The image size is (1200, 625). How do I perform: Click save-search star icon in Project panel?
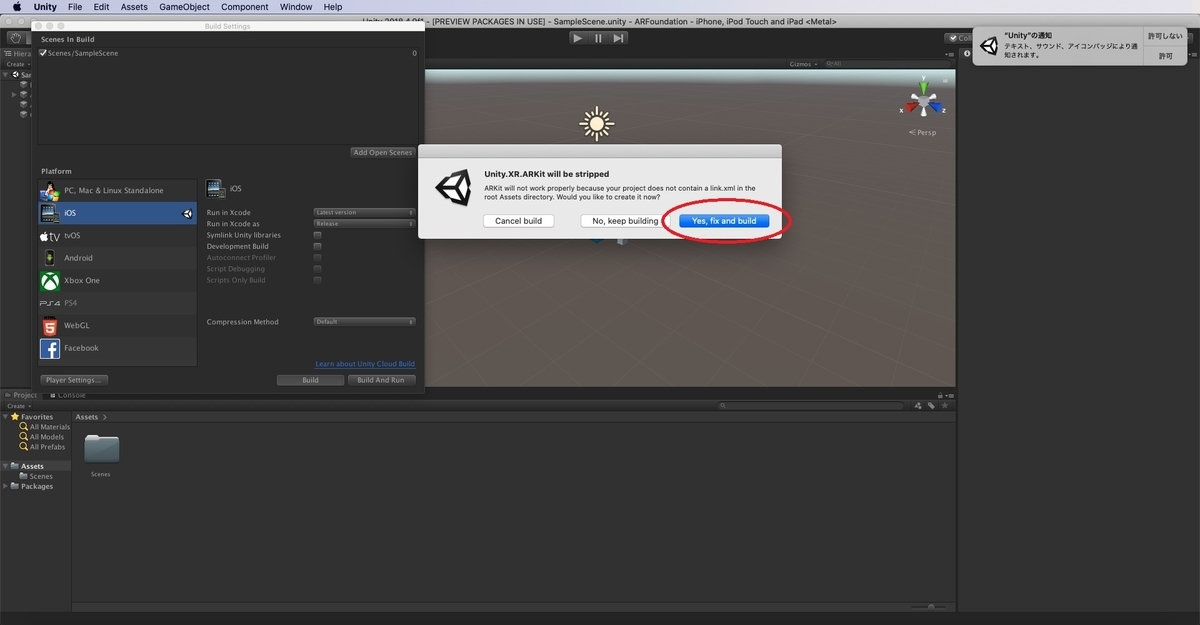pos(944,406)
